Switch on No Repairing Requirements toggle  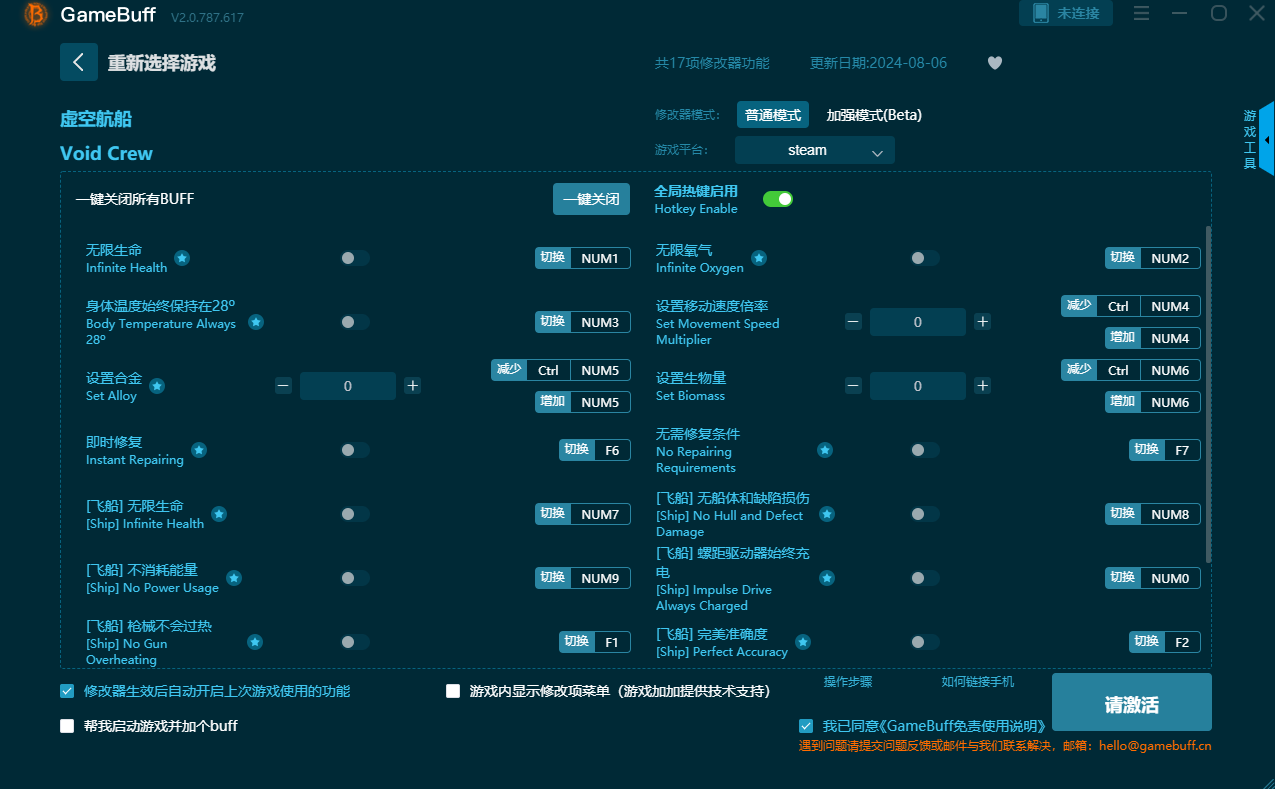pos(924,450)
